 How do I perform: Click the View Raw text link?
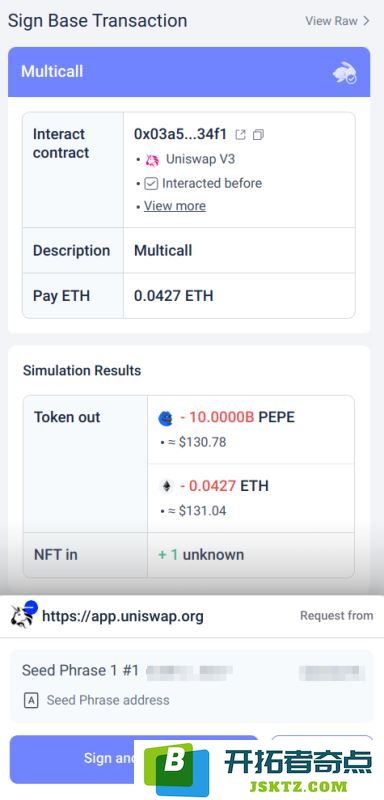[x=331, y=21]
